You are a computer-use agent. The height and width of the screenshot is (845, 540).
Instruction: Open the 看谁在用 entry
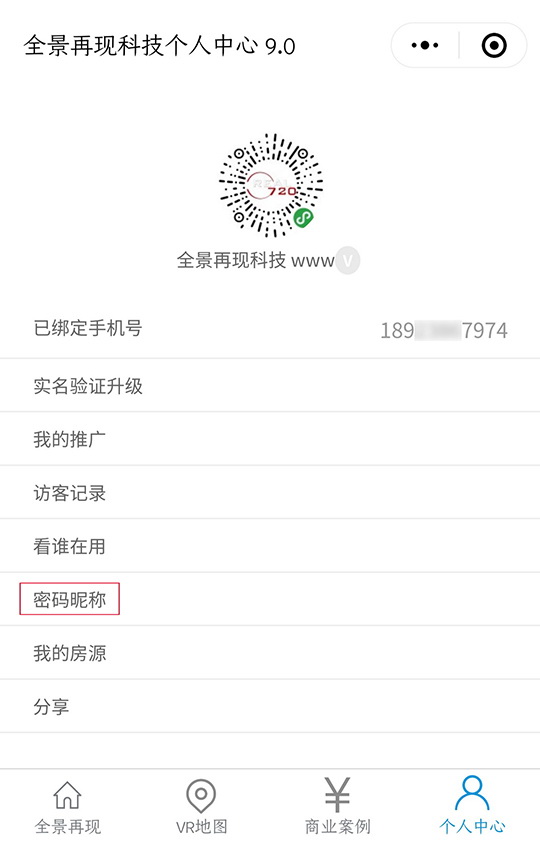(x=270, y=546)
